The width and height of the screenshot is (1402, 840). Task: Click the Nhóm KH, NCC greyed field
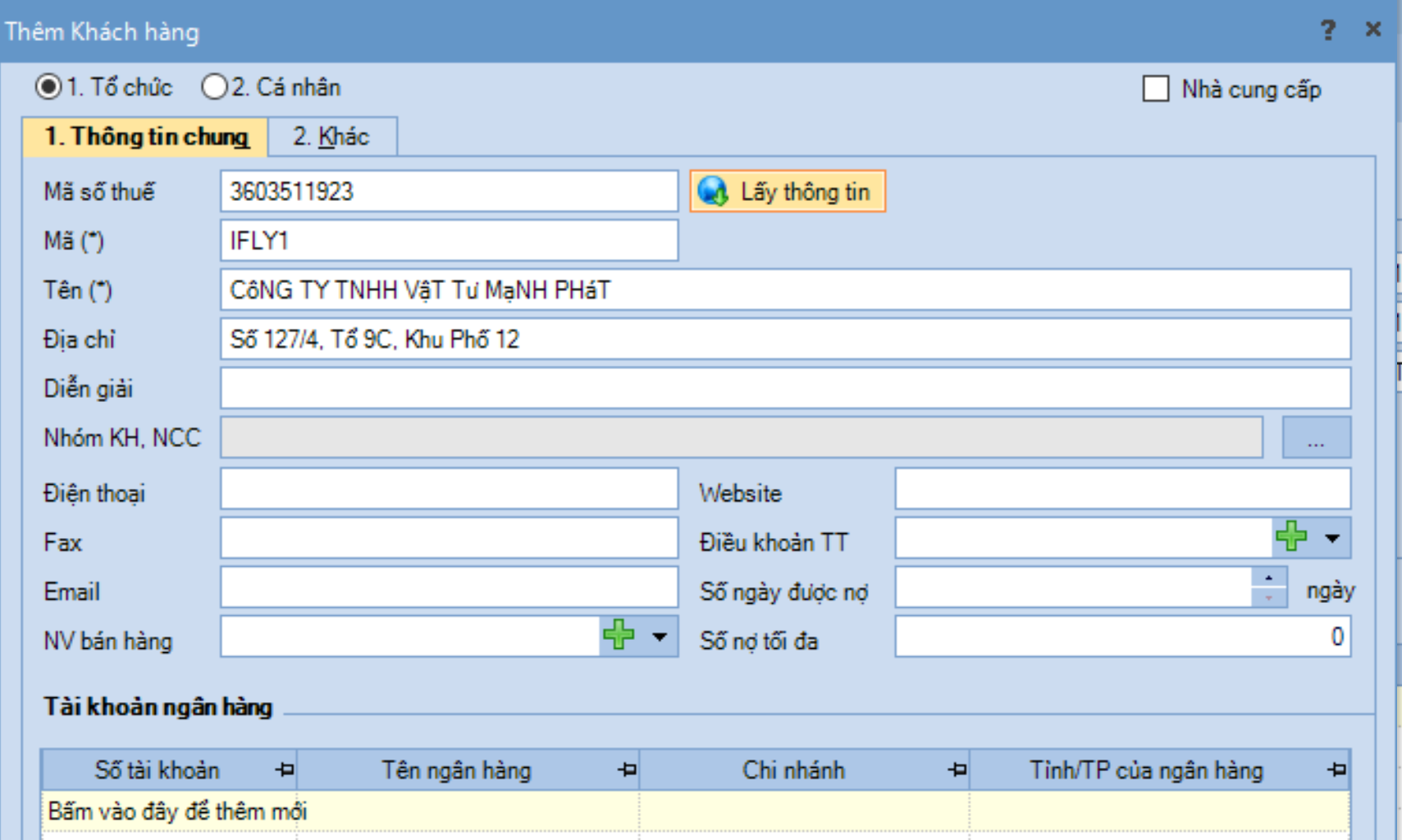pos(742,437)
